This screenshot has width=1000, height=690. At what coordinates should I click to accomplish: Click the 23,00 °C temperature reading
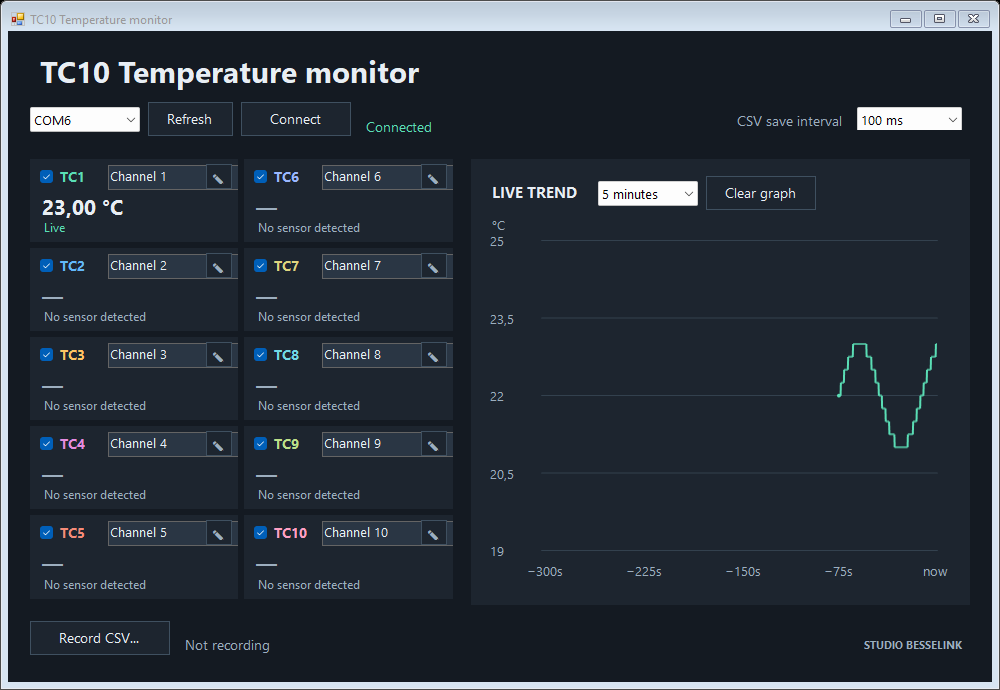83,207
